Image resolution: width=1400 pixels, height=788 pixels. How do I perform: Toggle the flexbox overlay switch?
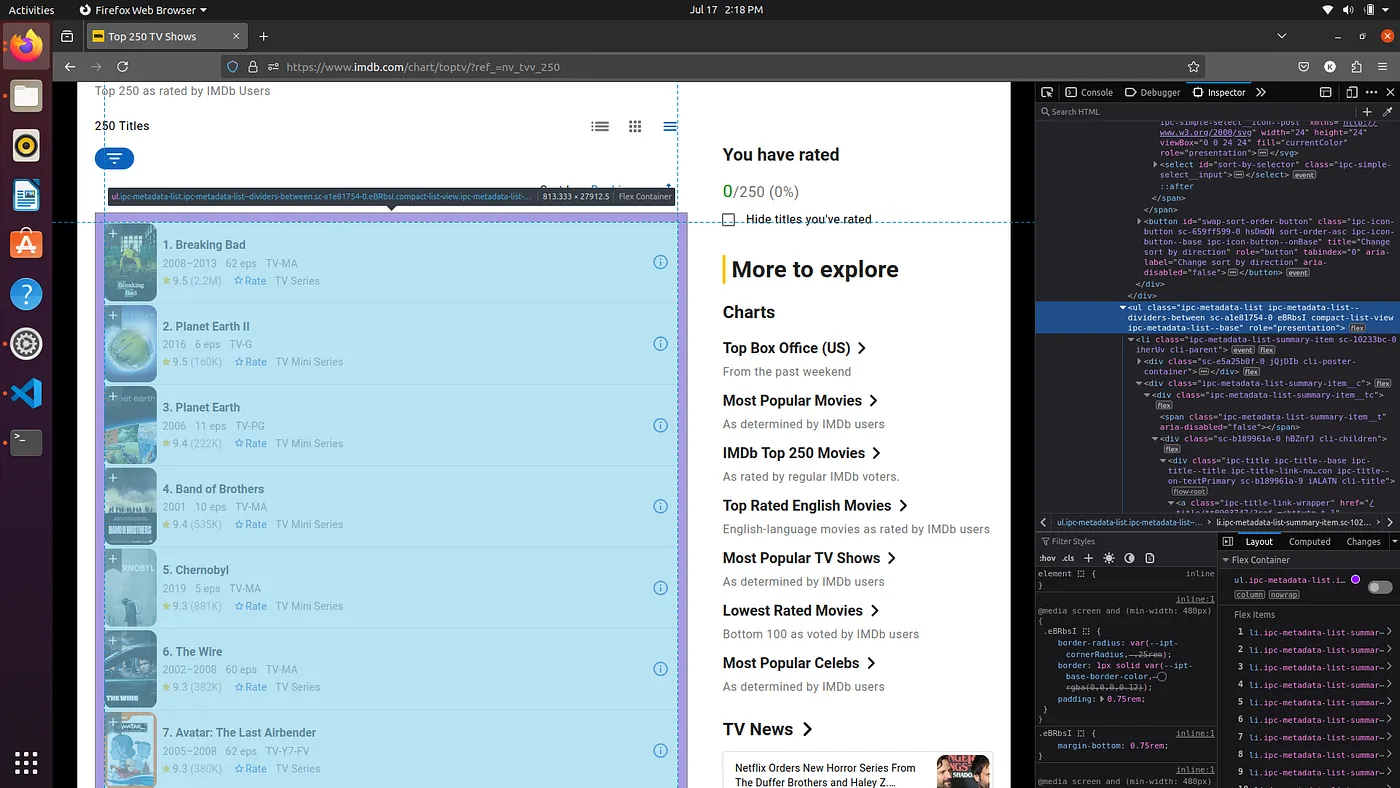(x=1380, y=587)
